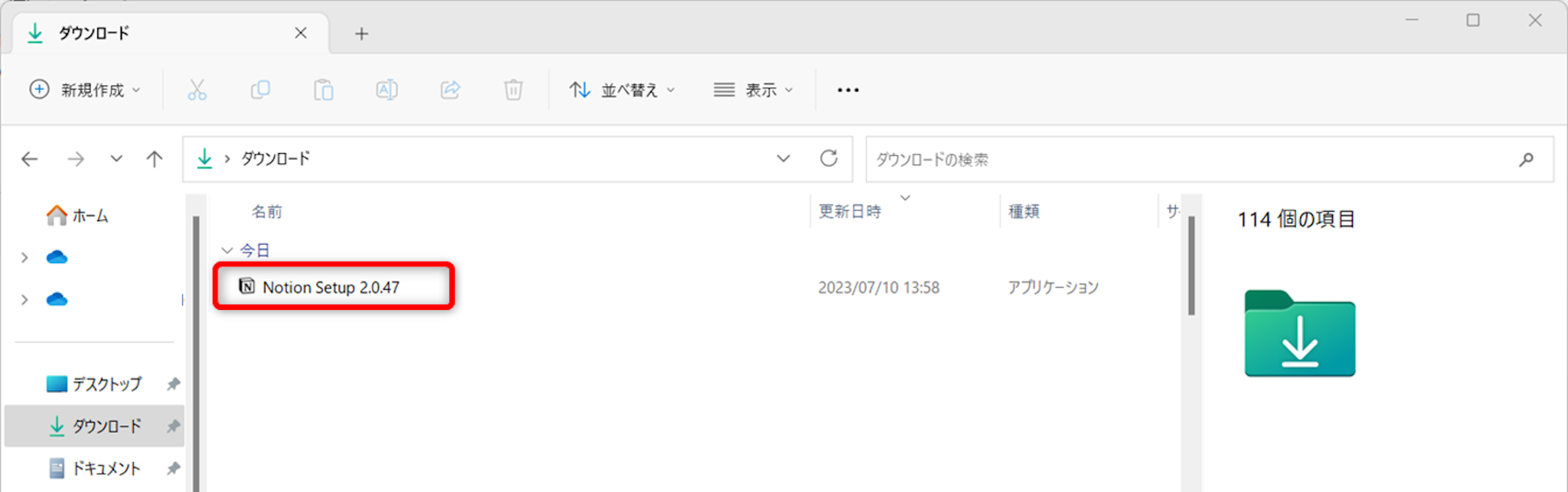Select the first OneDrive cloud icon

click(57, 257)
